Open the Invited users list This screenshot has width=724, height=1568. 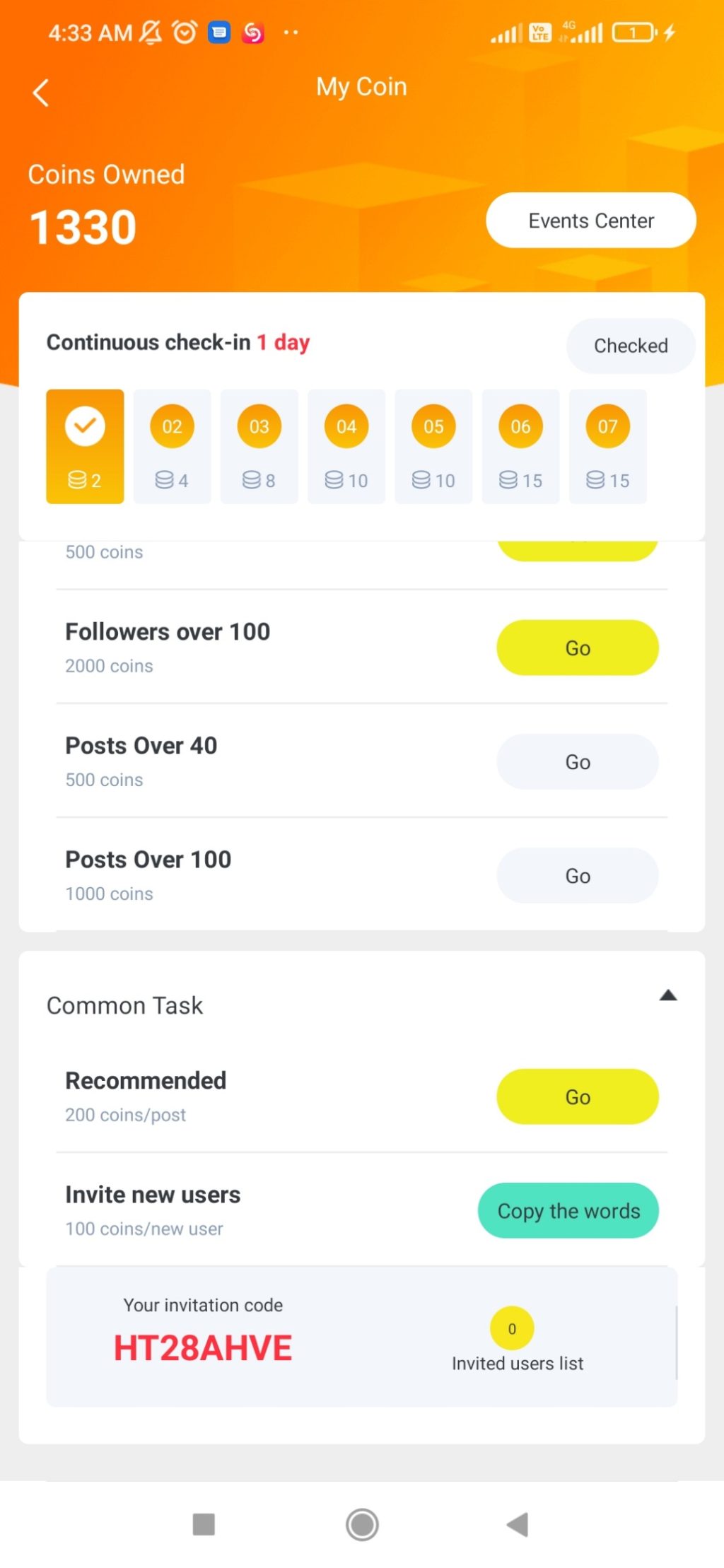517,1362
